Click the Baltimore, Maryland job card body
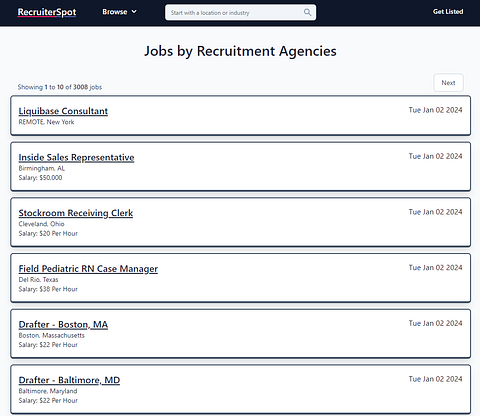The height and width of the screenshot is (416, 480). click(240, 389)
